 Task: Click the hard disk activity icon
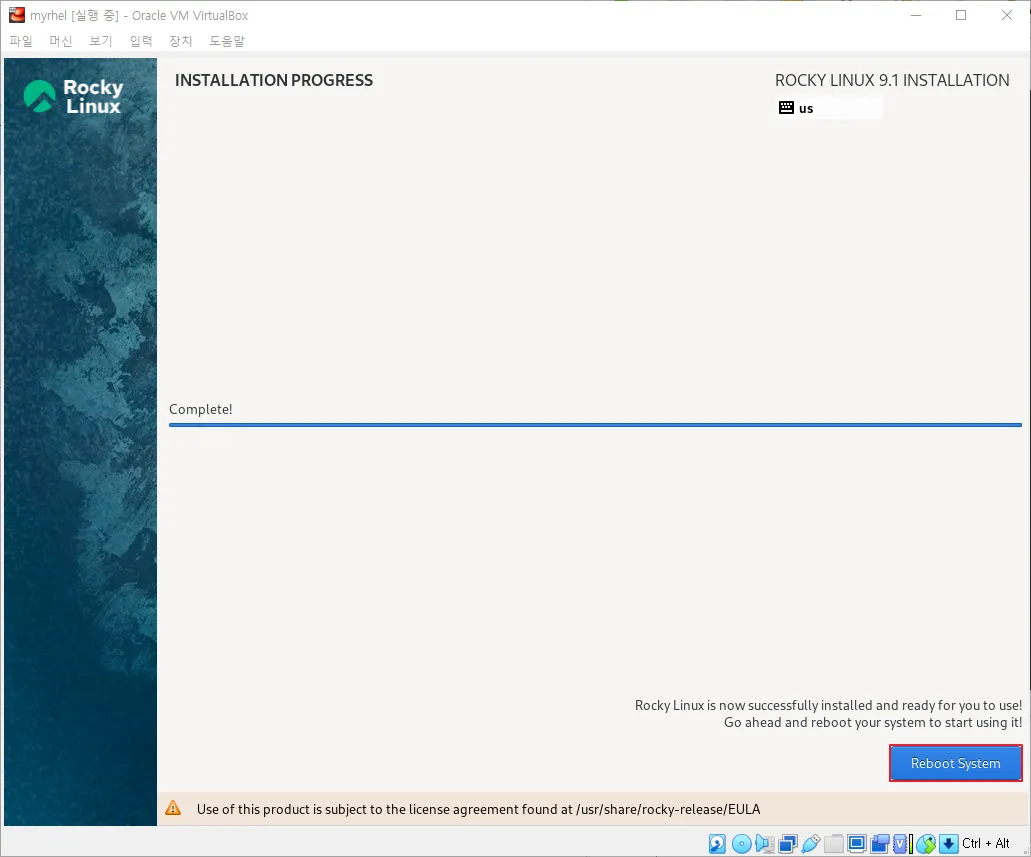pyautogui.click(x=717, y=843)
